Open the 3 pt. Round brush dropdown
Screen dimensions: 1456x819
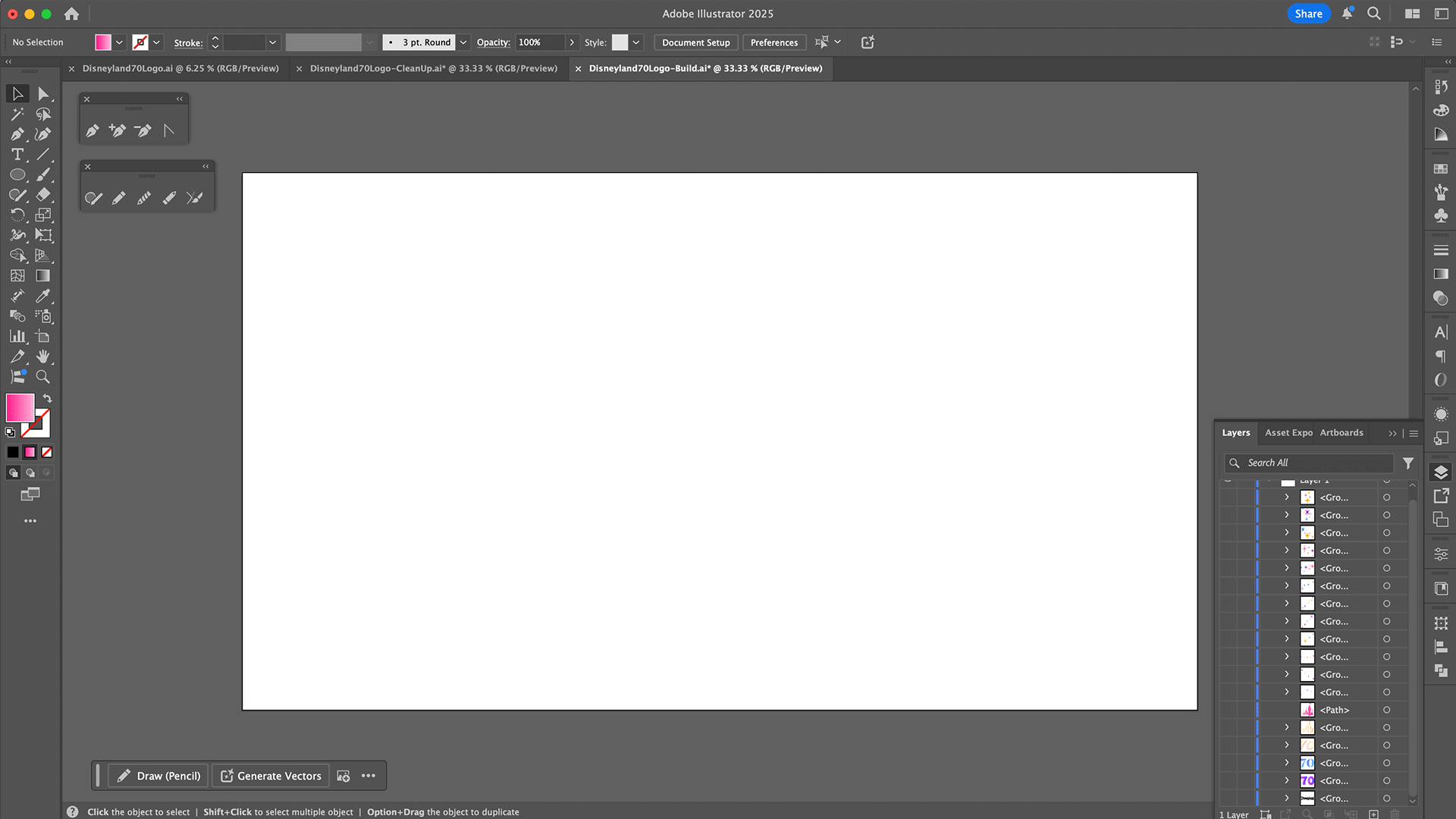click(463, 42)
